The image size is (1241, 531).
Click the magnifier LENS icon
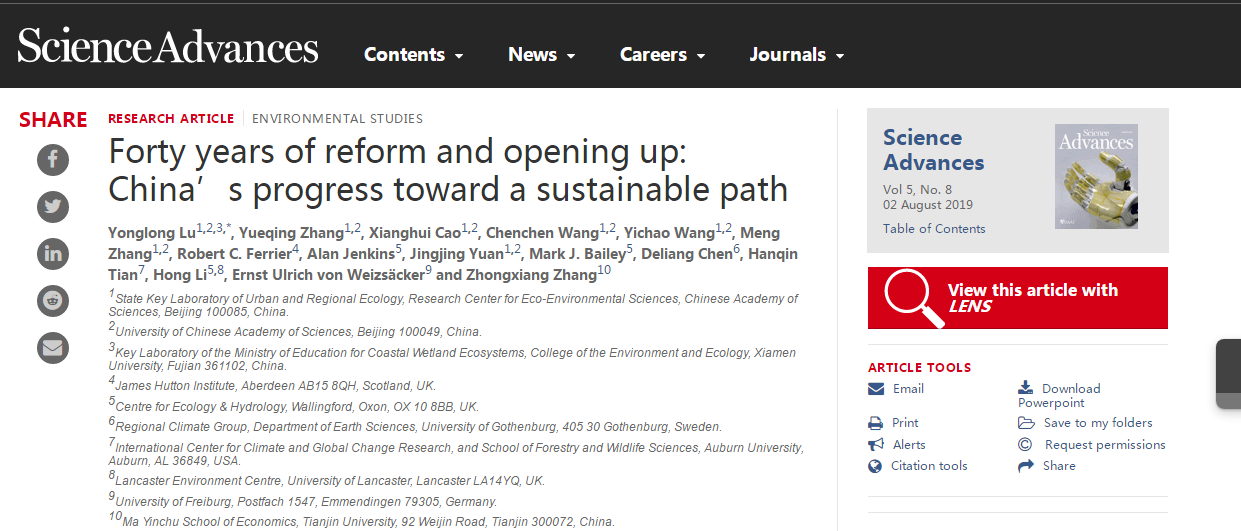[x=912, y=297]
